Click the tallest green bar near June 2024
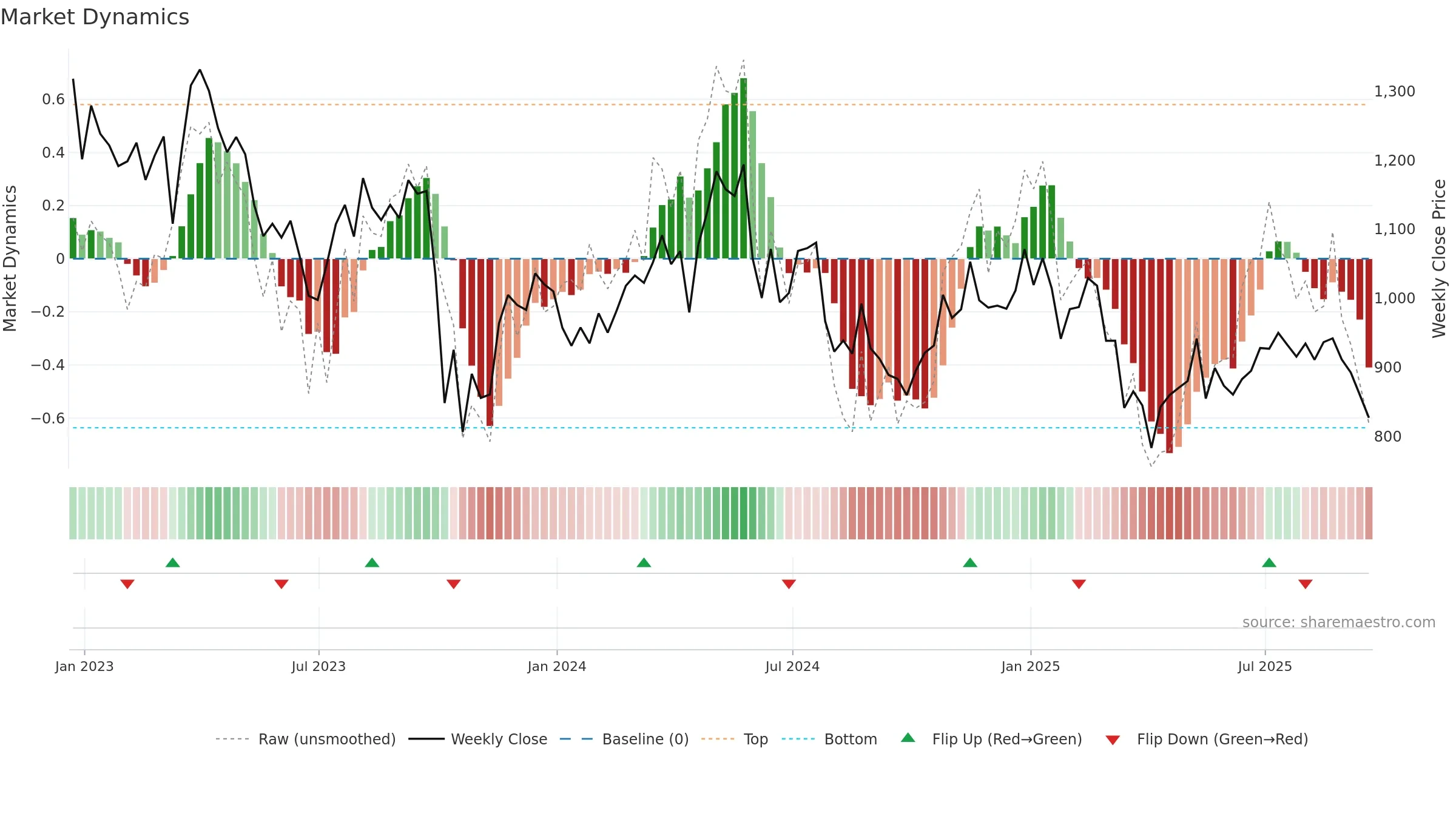This screenshot has height=819, width=1456. pyautogui.click(x=743, y=168)
